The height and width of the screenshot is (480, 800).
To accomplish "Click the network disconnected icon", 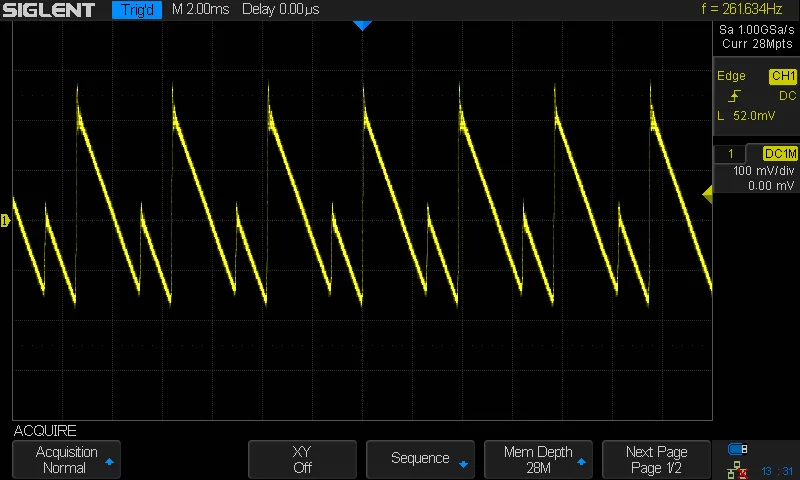I will point(737,470).
